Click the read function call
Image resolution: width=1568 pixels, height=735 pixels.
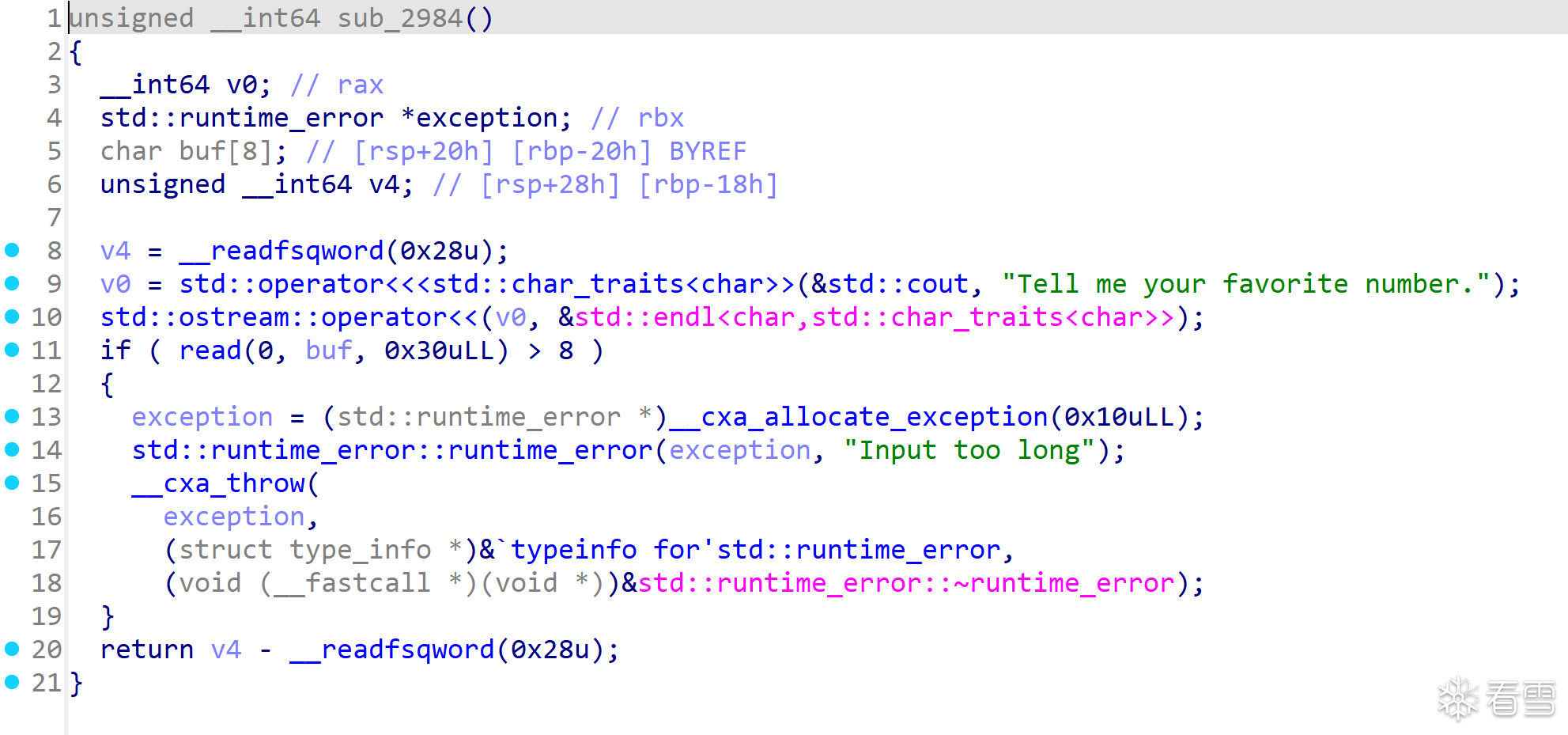[210, 350]
